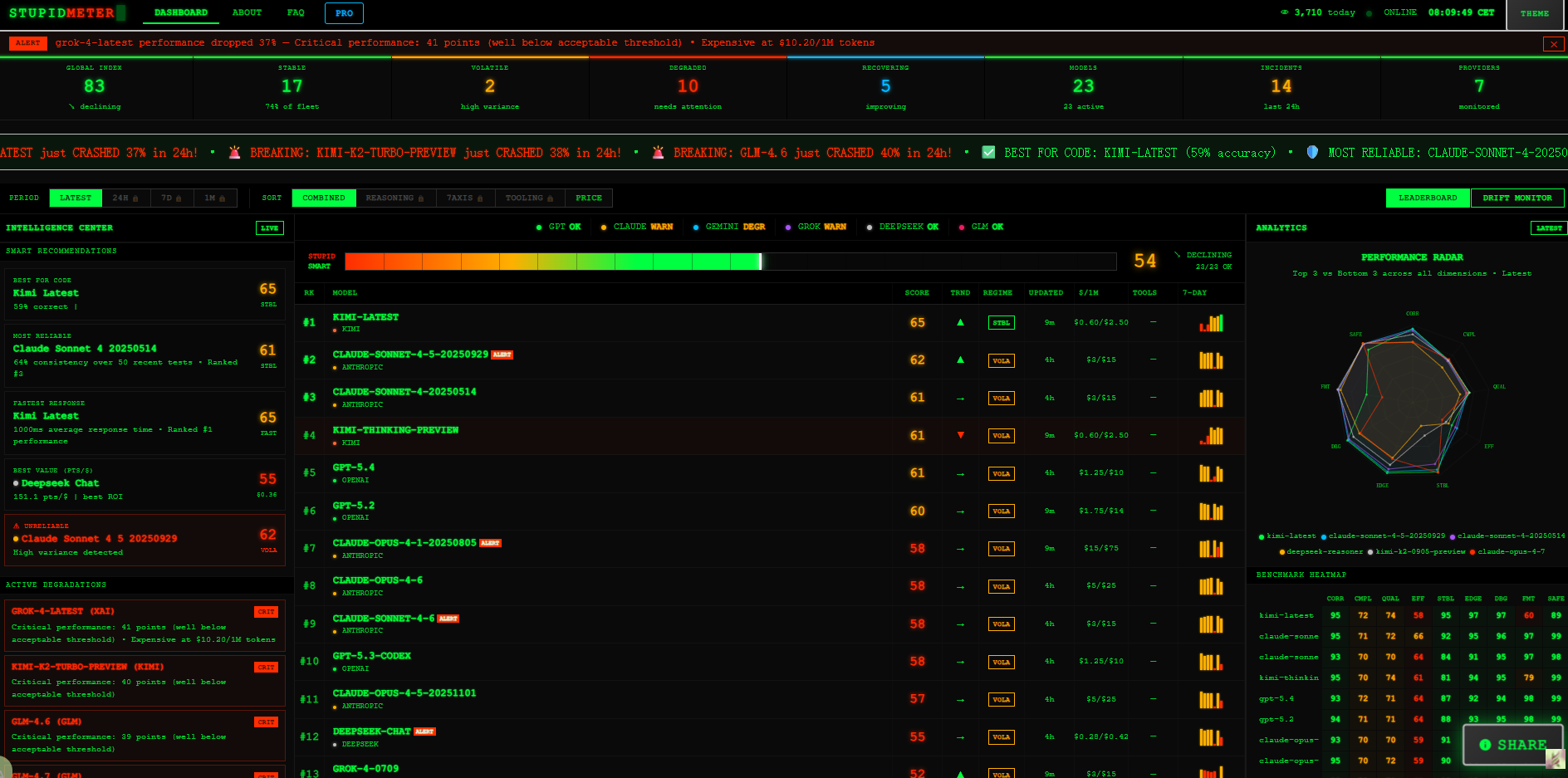
Task: Click the ALERT badge beside CLAUDE-SONNET-4-5-20250929
Action: pyautogui.click(x=502, y=355)
